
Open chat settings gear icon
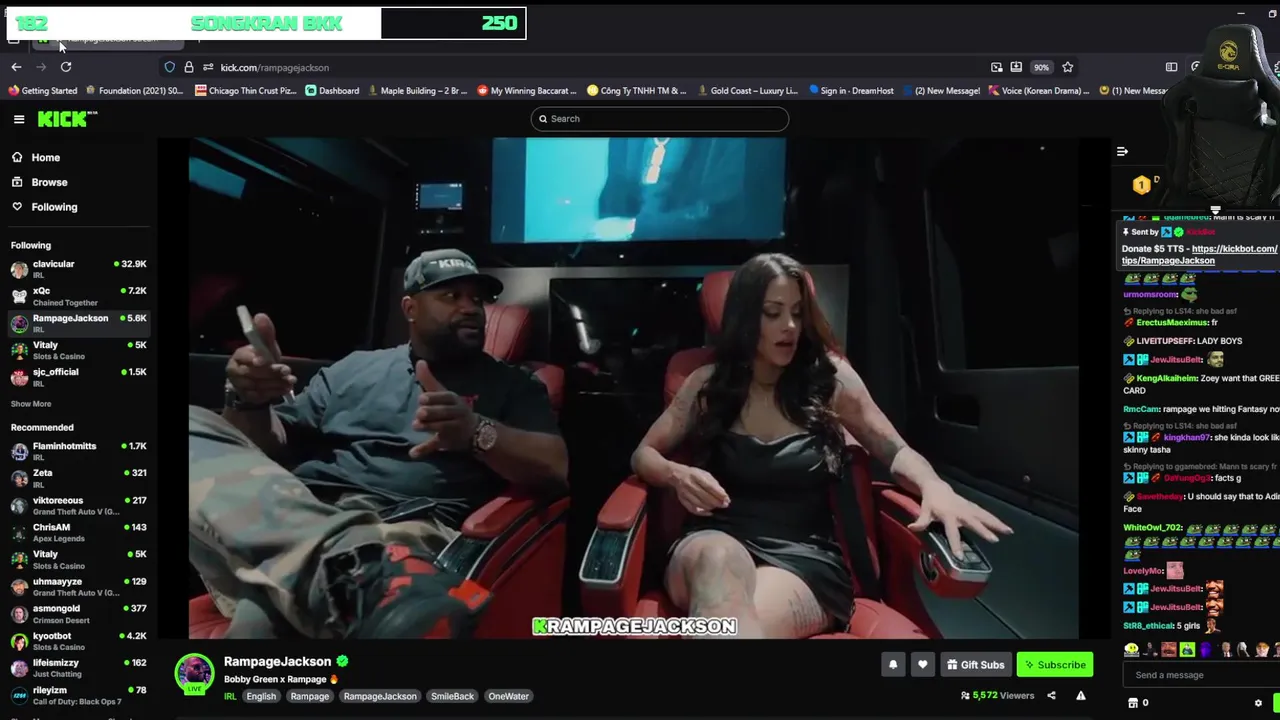click(x=1259, y=703)
